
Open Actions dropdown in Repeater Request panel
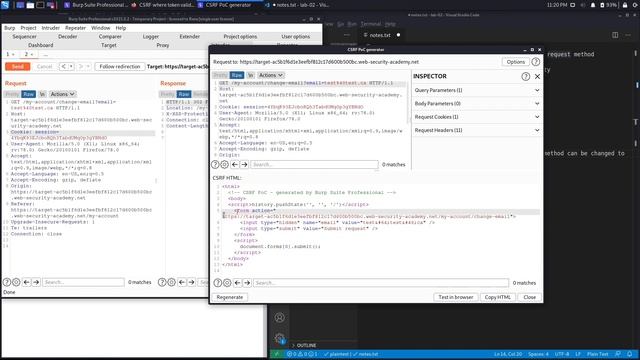pos(62,94)
